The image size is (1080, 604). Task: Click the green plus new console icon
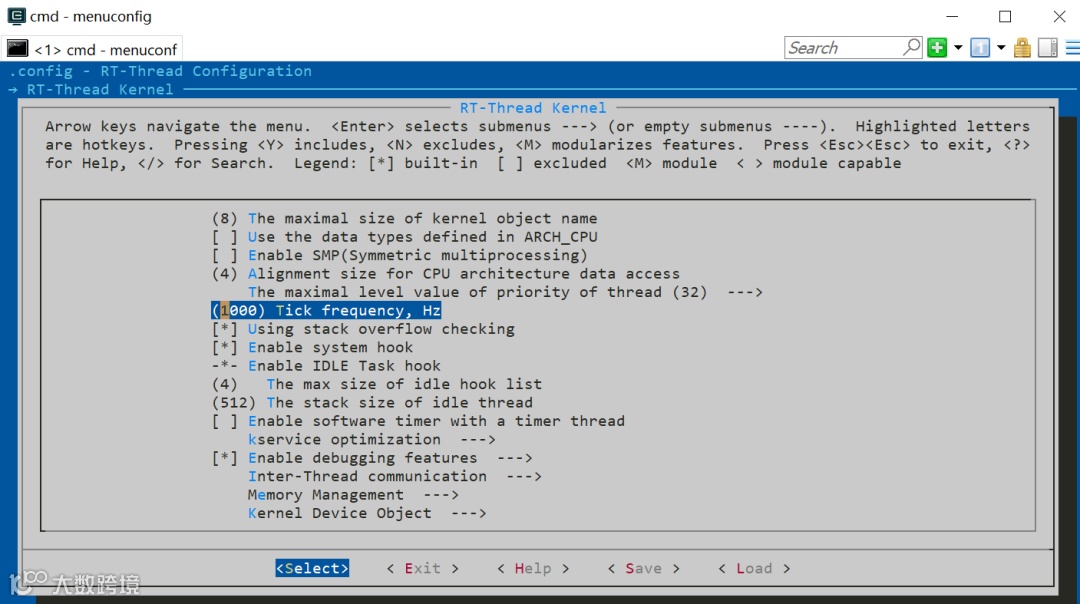pos(937,48)
